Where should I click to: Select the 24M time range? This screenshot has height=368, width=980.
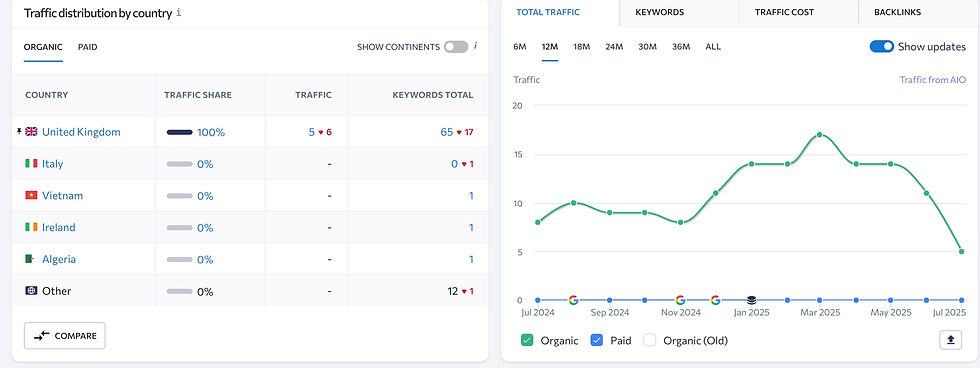[614, 47]
